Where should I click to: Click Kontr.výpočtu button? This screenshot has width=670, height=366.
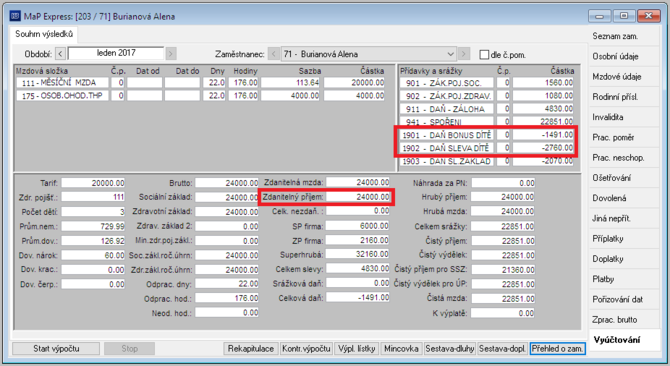306,348
